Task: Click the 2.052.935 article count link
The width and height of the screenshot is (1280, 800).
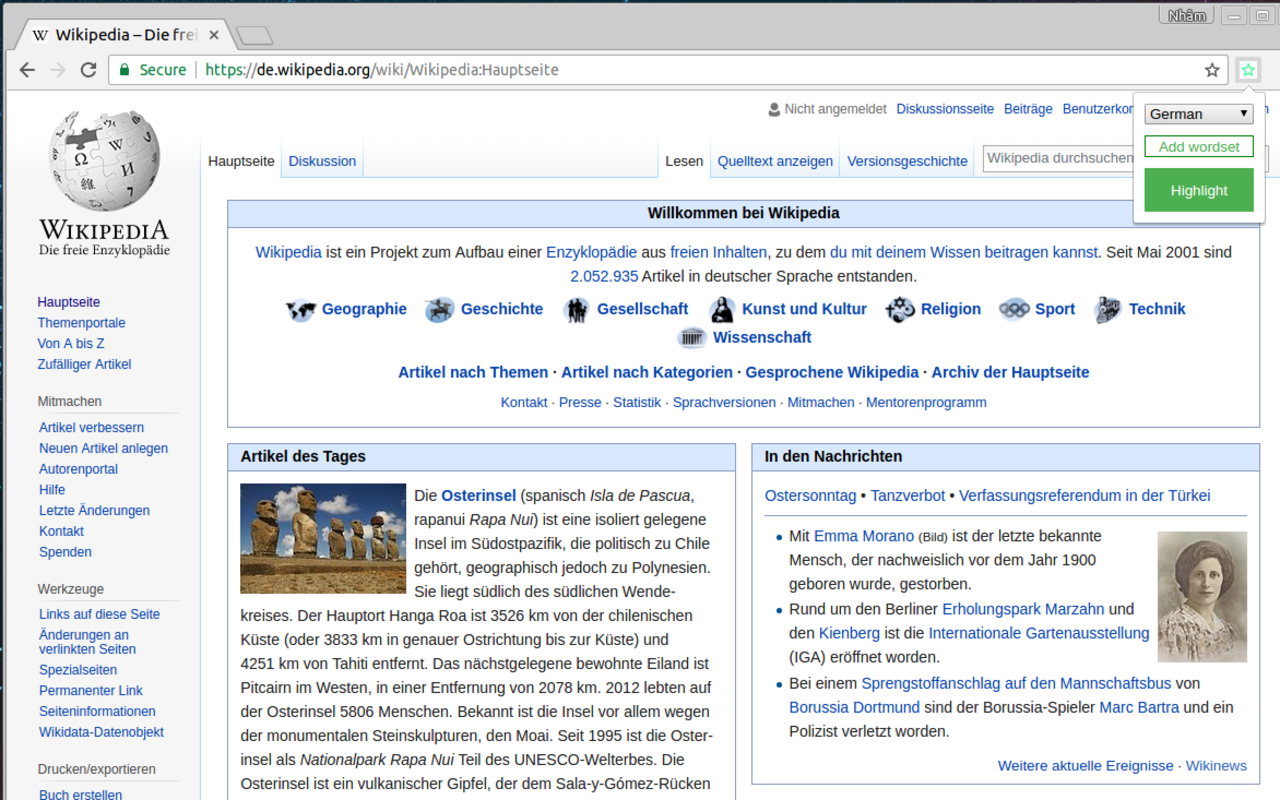Action: tap(604, 277)
